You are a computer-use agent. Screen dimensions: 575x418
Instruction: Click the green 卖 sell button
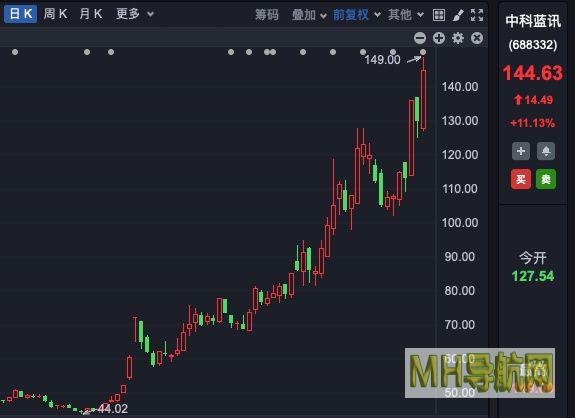(x=546, y=179)
